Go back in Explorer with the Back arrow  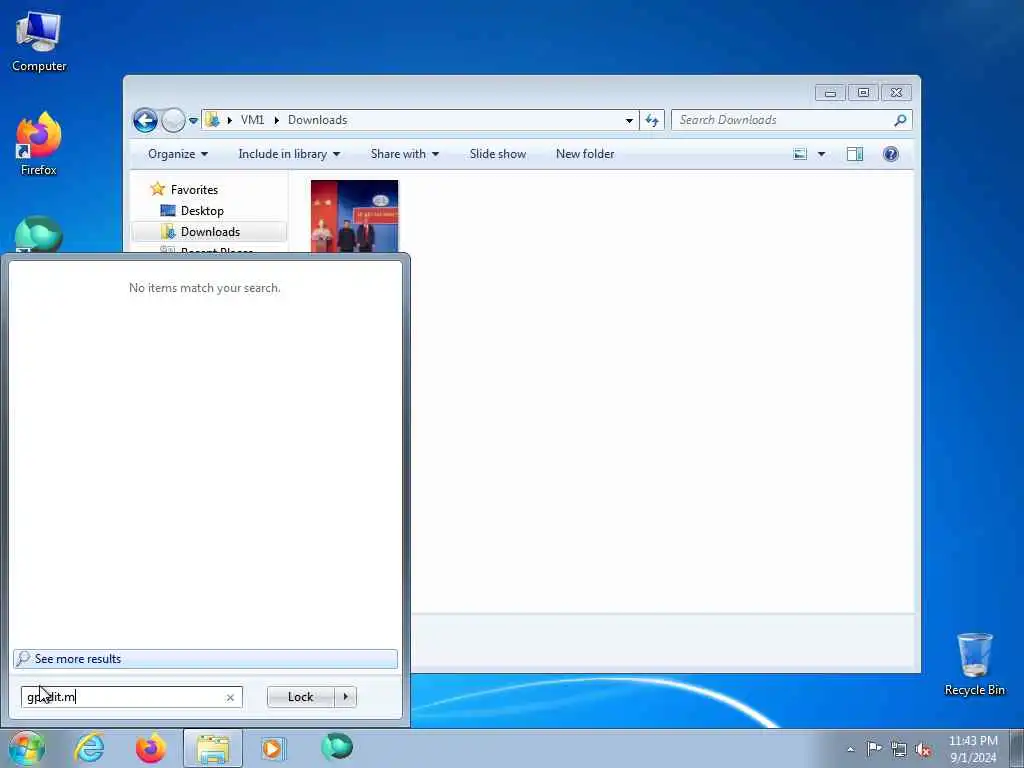tap(145, 120)
